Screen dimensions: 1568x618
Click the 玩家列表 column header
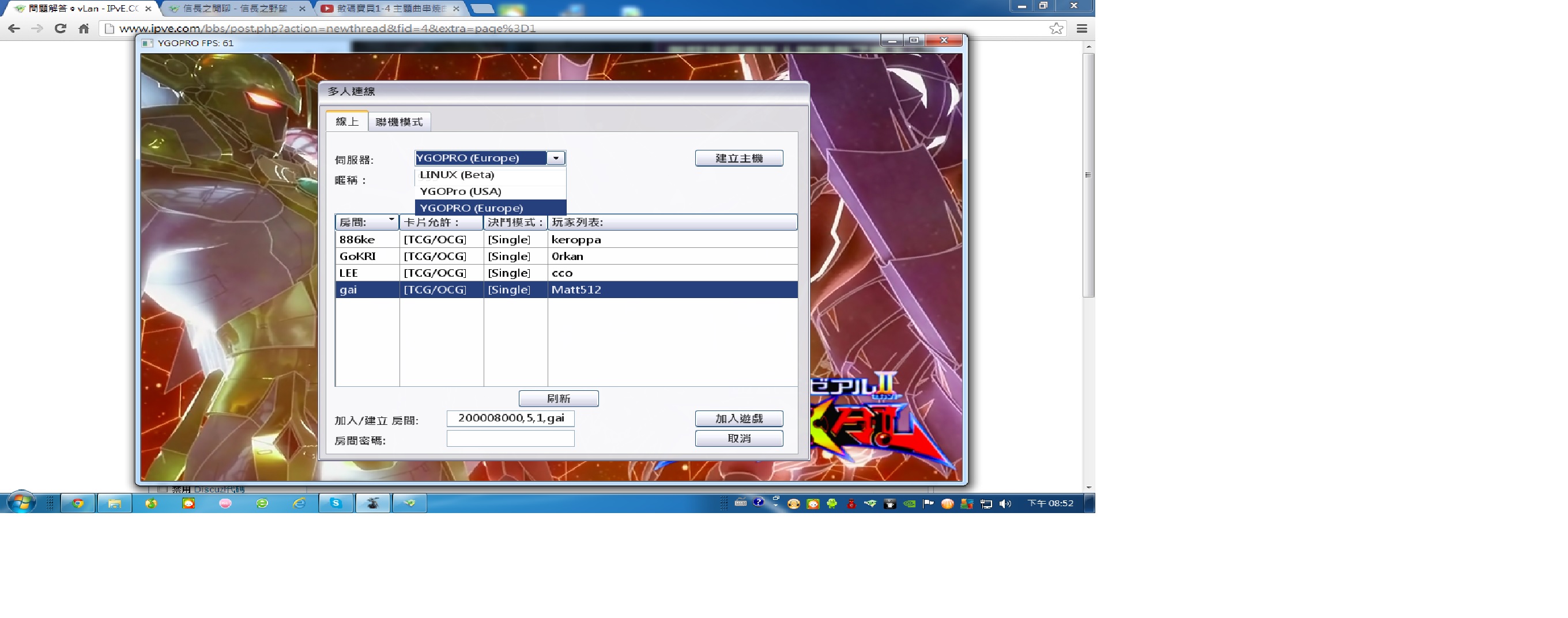pos(673,222)
